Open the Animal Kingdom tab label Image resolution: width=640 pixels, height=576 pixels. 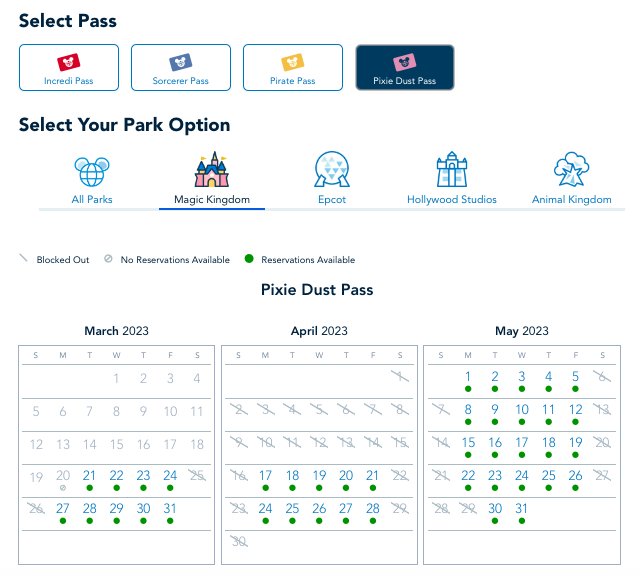pos(571,200)
